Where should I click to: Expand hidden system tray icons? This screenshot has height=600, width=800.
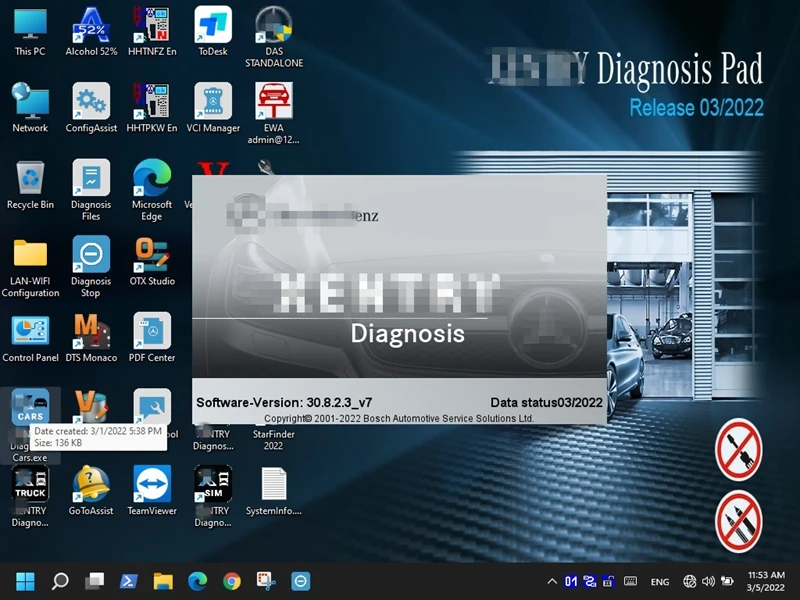(552, 581)
